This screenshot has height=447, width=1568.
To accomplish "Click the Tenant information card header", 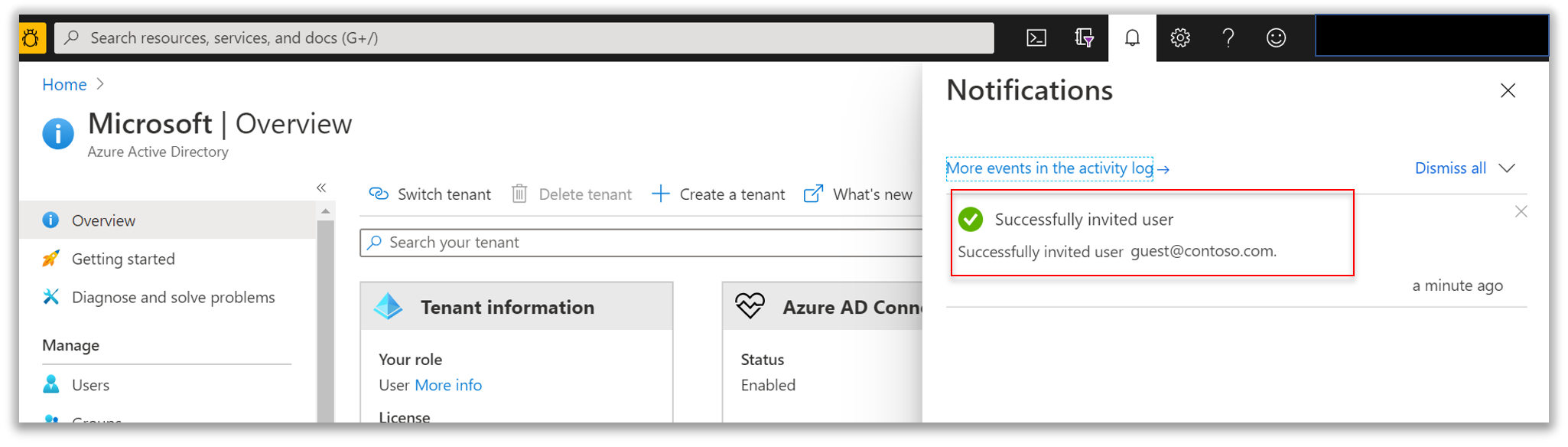I will (516, 306).
